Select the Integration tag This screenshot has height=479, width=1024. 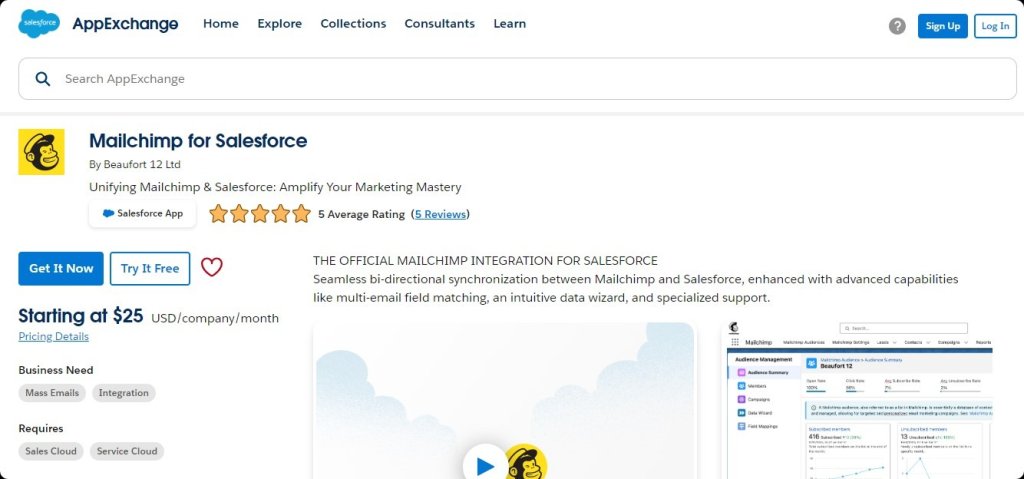[x=124, y=393]
